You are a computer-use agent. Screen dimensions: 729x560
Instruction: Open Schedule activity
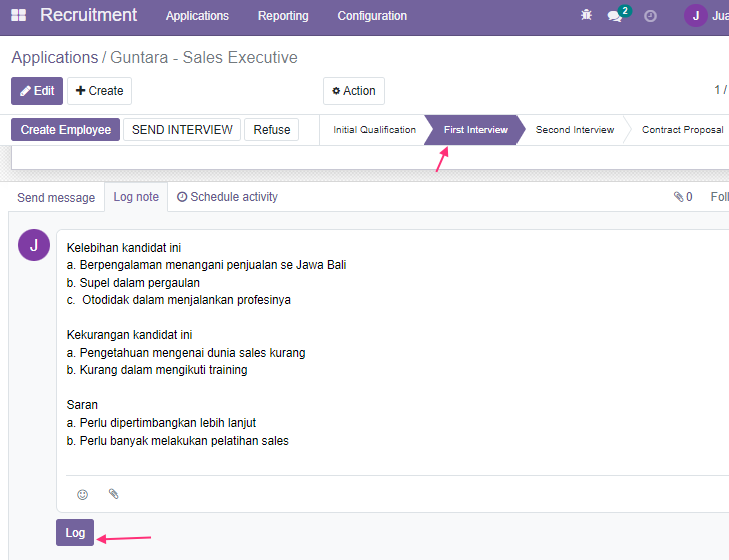[x=227, y=197]
